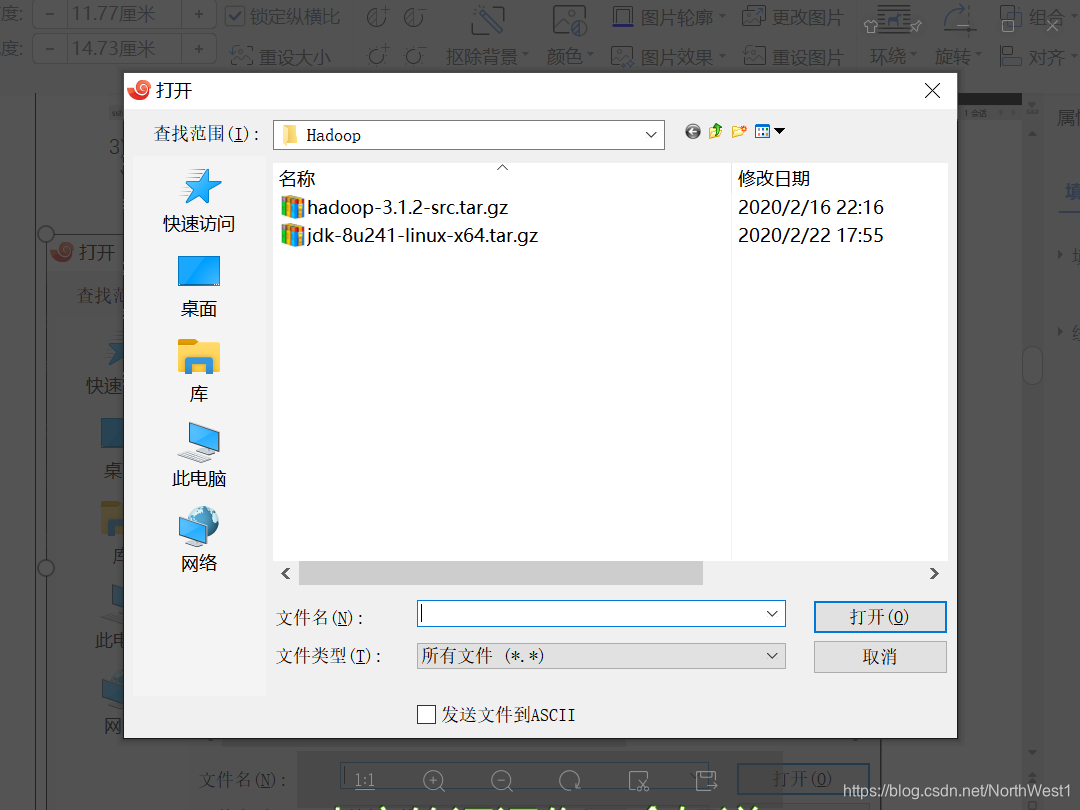1080x810 pixels.
Task: Decrease the 11.77厘米 height value
Action: point(50,14)
